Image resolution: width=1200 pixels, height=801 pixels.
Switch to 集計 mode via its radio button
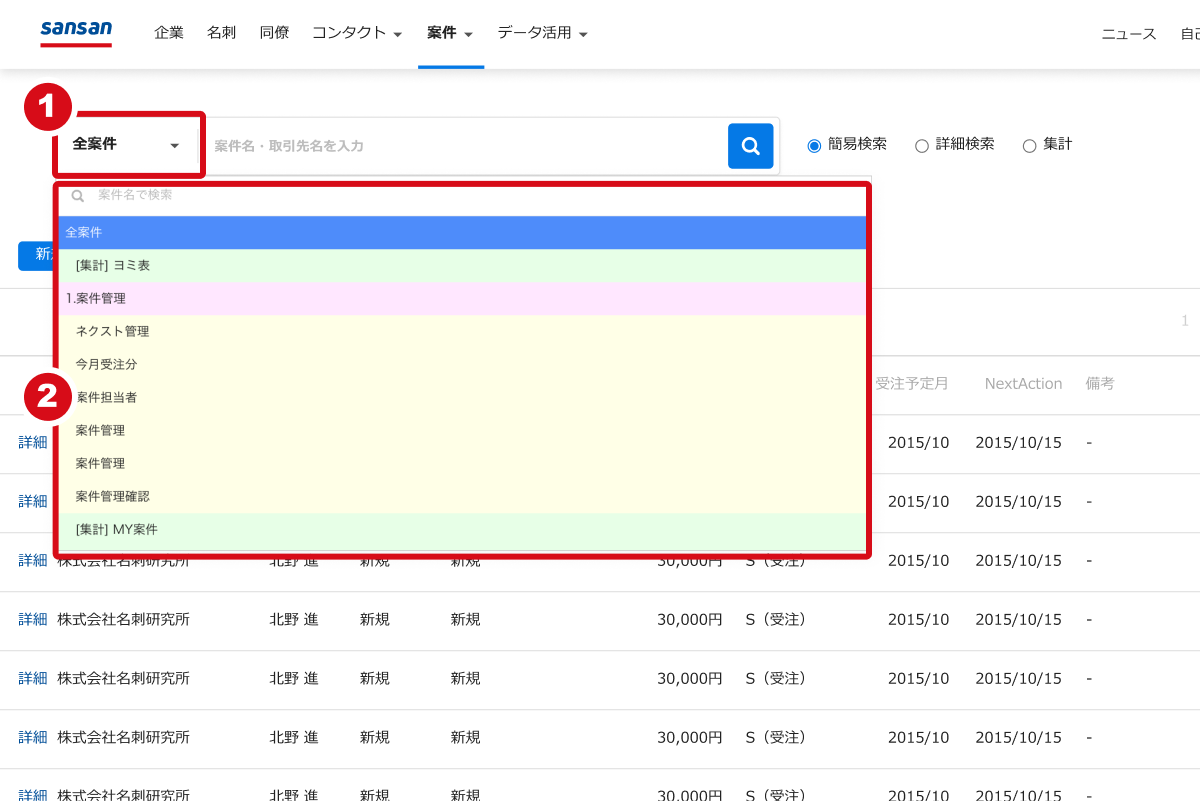(x=1028, y=145)
